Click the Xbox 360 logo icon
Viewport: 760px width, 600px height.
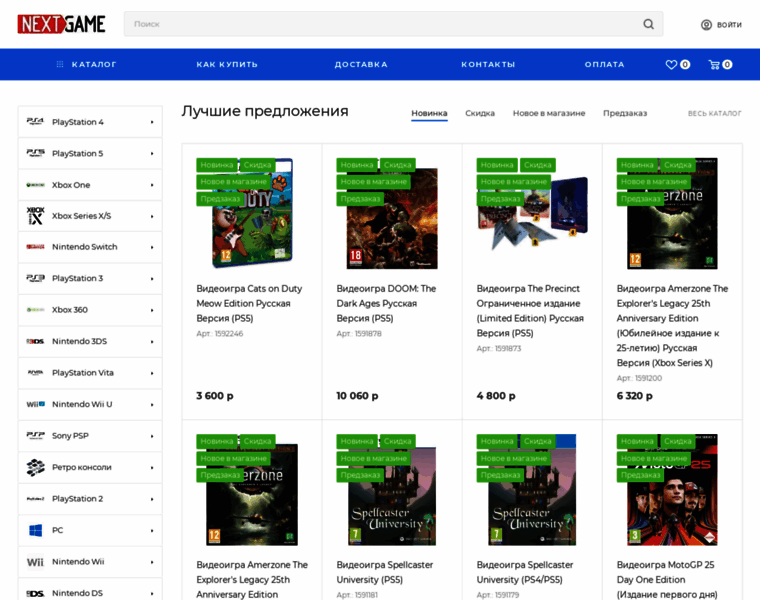pos(35,310)
